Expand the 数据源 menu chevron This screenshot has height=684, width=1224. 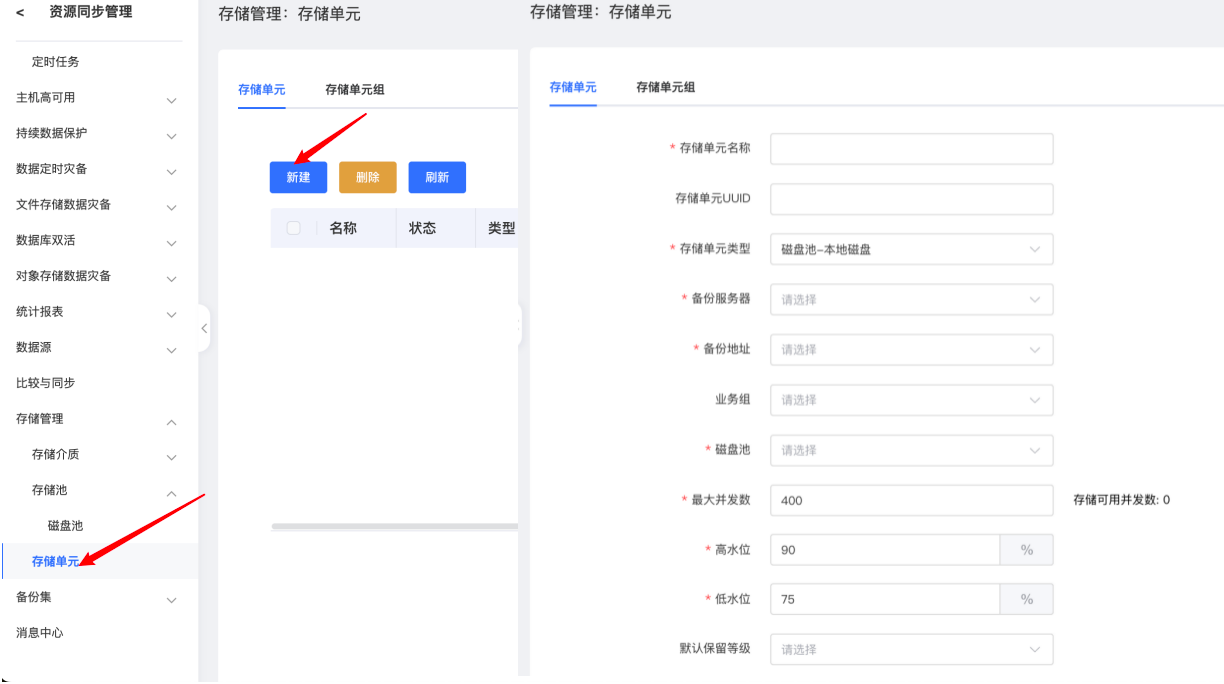click(x=171, y=349)
